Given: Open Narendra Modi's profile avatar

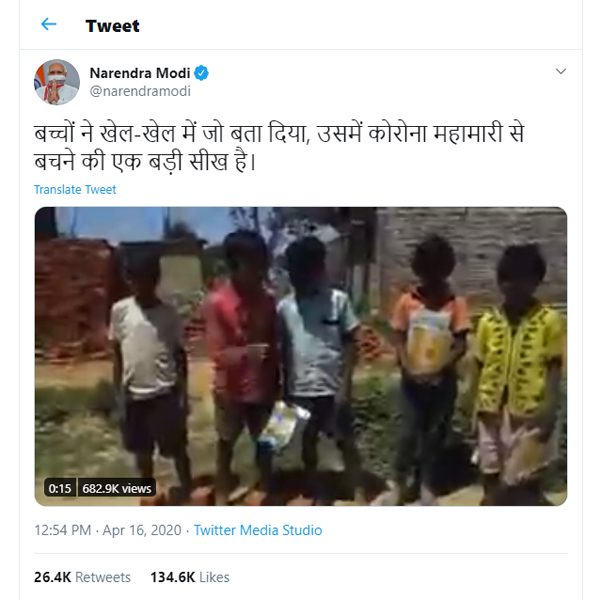Looking at the screenshot, I should [x=57, y=82].
